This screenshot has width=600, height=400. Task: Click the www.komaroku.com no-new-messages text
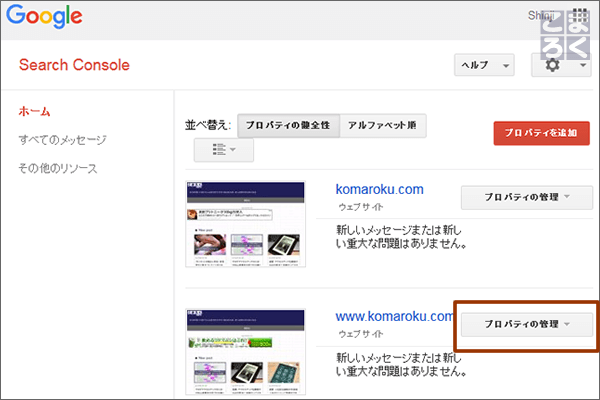(x=401, y=364)
